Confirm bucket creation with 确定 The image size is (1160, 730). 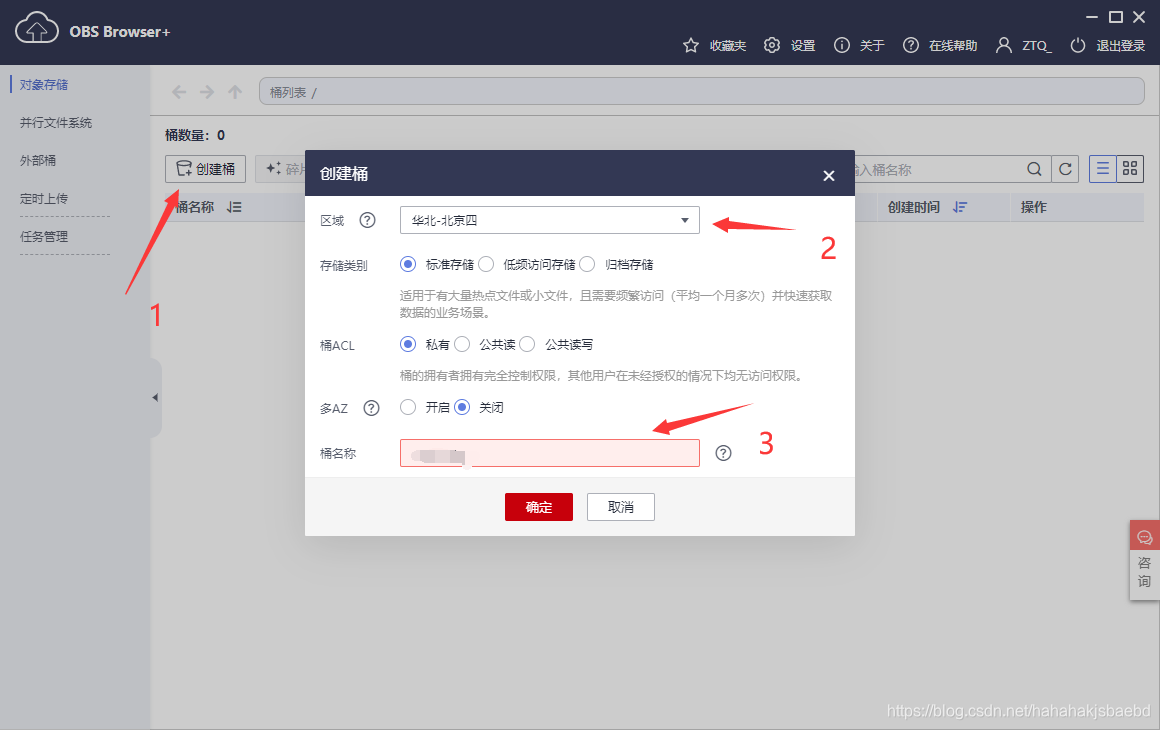(538, 507)
